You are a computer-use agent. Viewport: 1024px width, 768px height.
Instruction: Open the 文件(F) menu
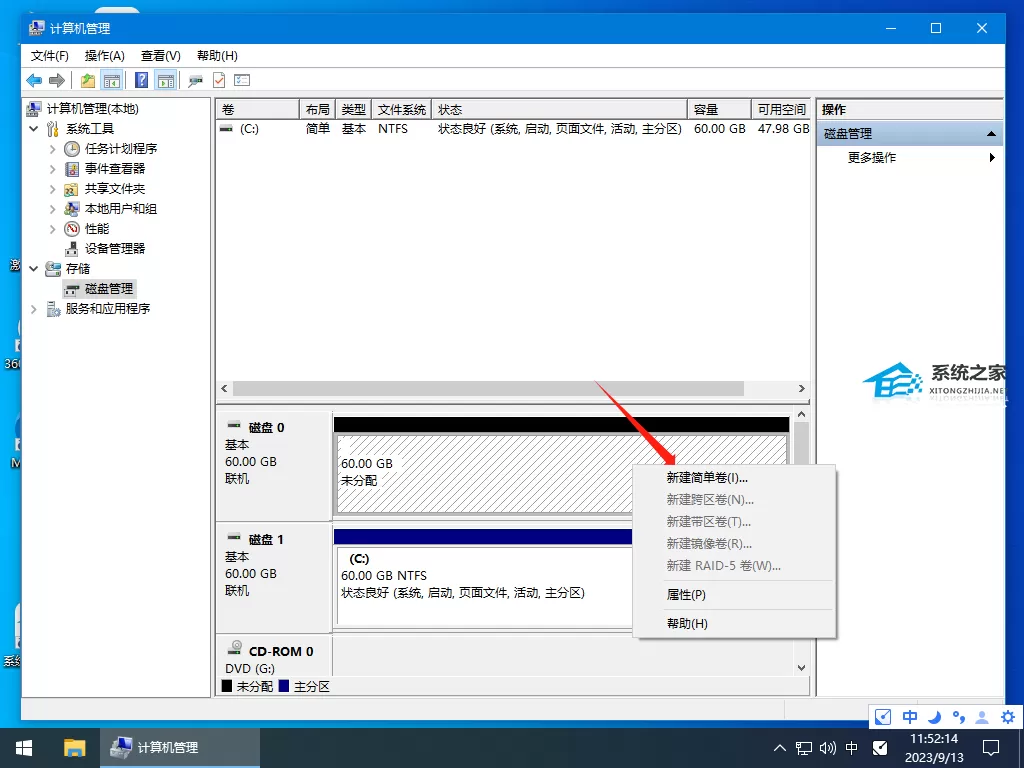pyautogui.click(x=50, y=56)
